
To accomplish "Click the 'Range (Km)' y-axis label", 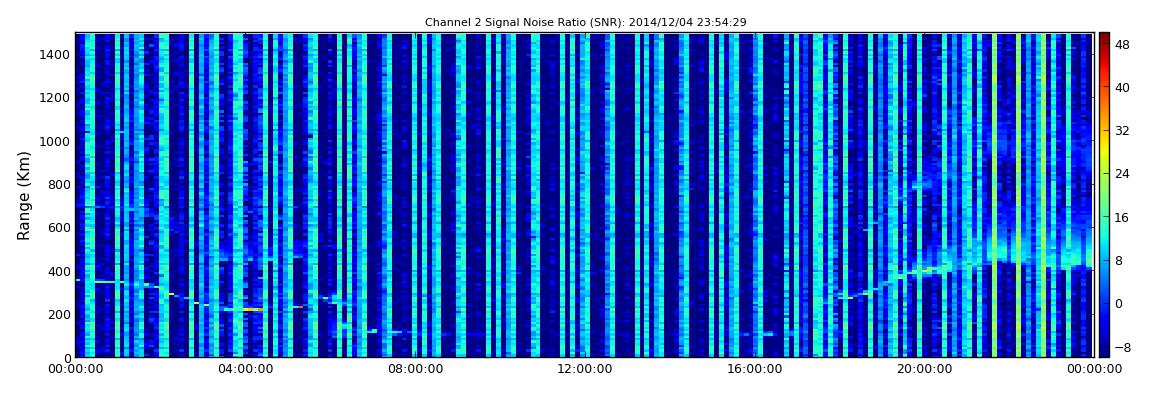I will point(24,196).
